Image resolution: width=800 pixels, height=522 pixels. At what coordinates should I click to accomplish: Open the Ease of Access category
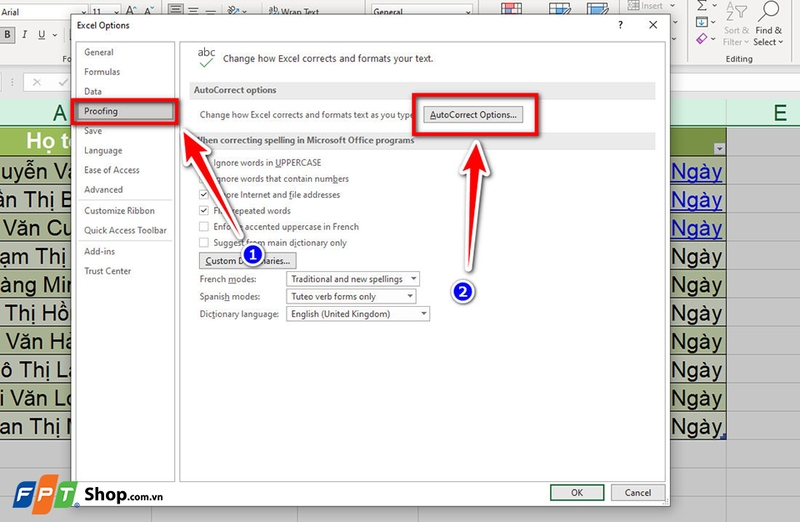tap(125, 170)
